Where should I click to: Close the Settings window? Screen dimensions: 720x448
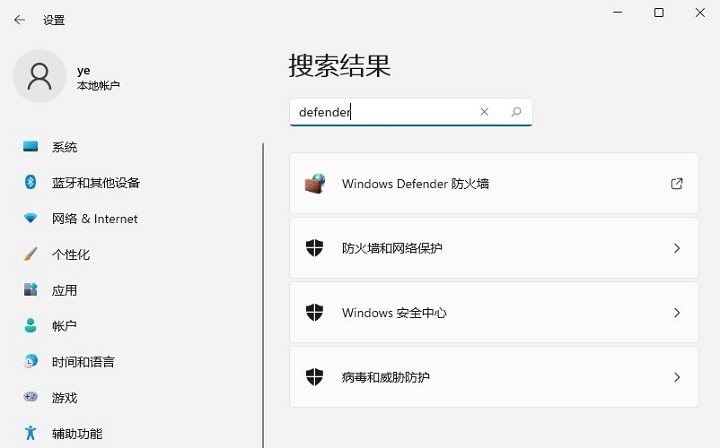pyautogui.click(x=700, y=12)
